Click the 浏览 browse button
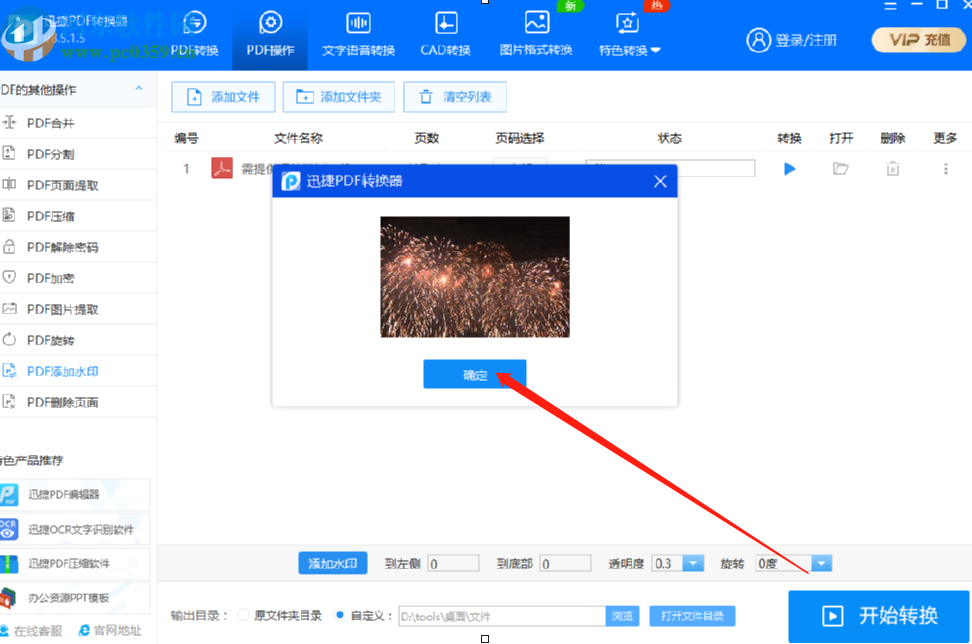 [x=622, y=616]
